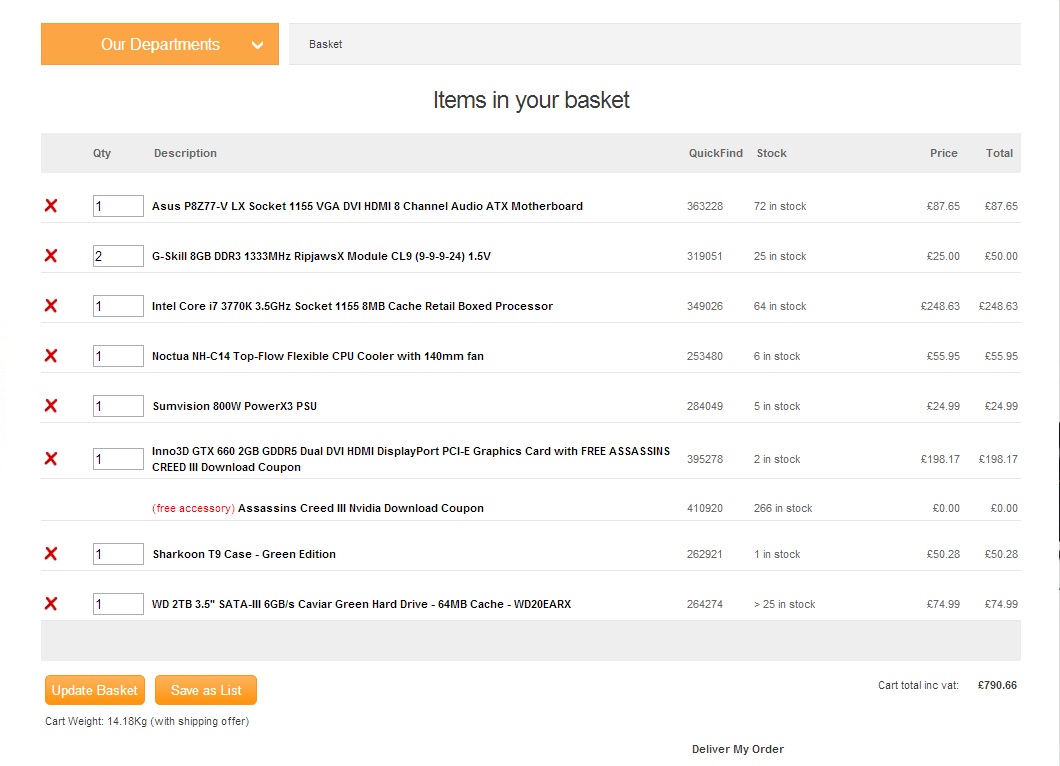This screenshot has width=1060, height=766.
Task: Edit quantity for Noctua NH-C14 cooler
Action: tap(118, 356)
